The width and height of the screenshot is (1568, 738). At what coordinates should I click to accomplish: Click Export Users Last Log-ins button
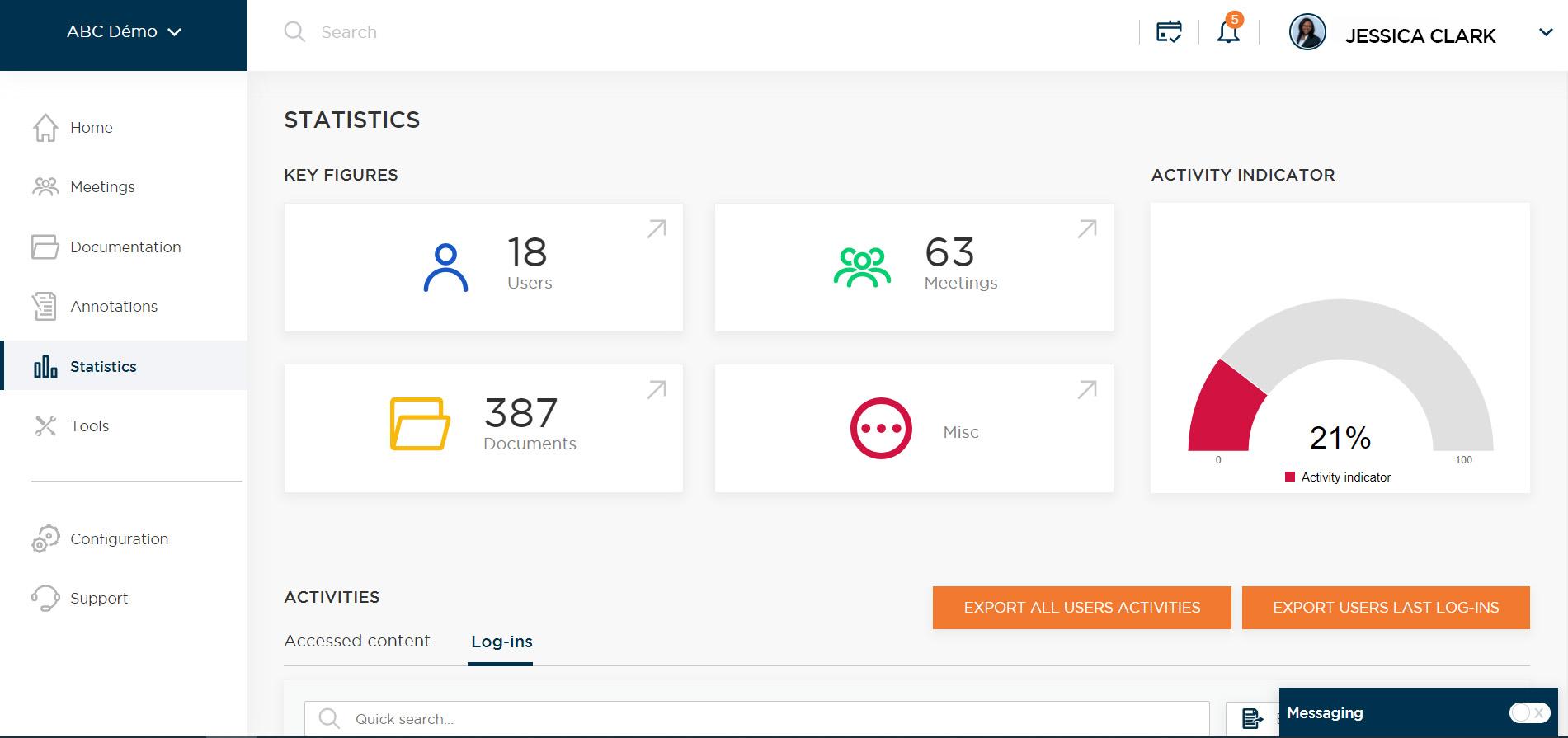click(1386, 608)
